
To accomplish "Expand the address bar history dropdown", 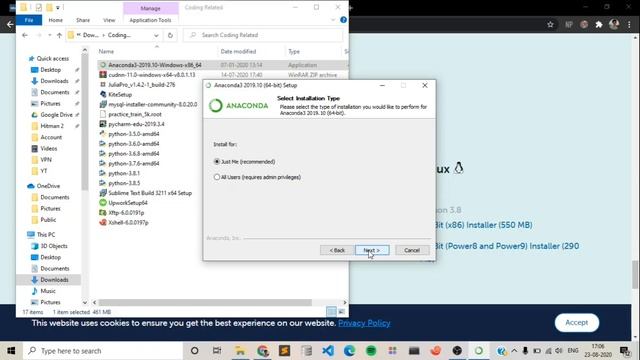I will (156, 36).
